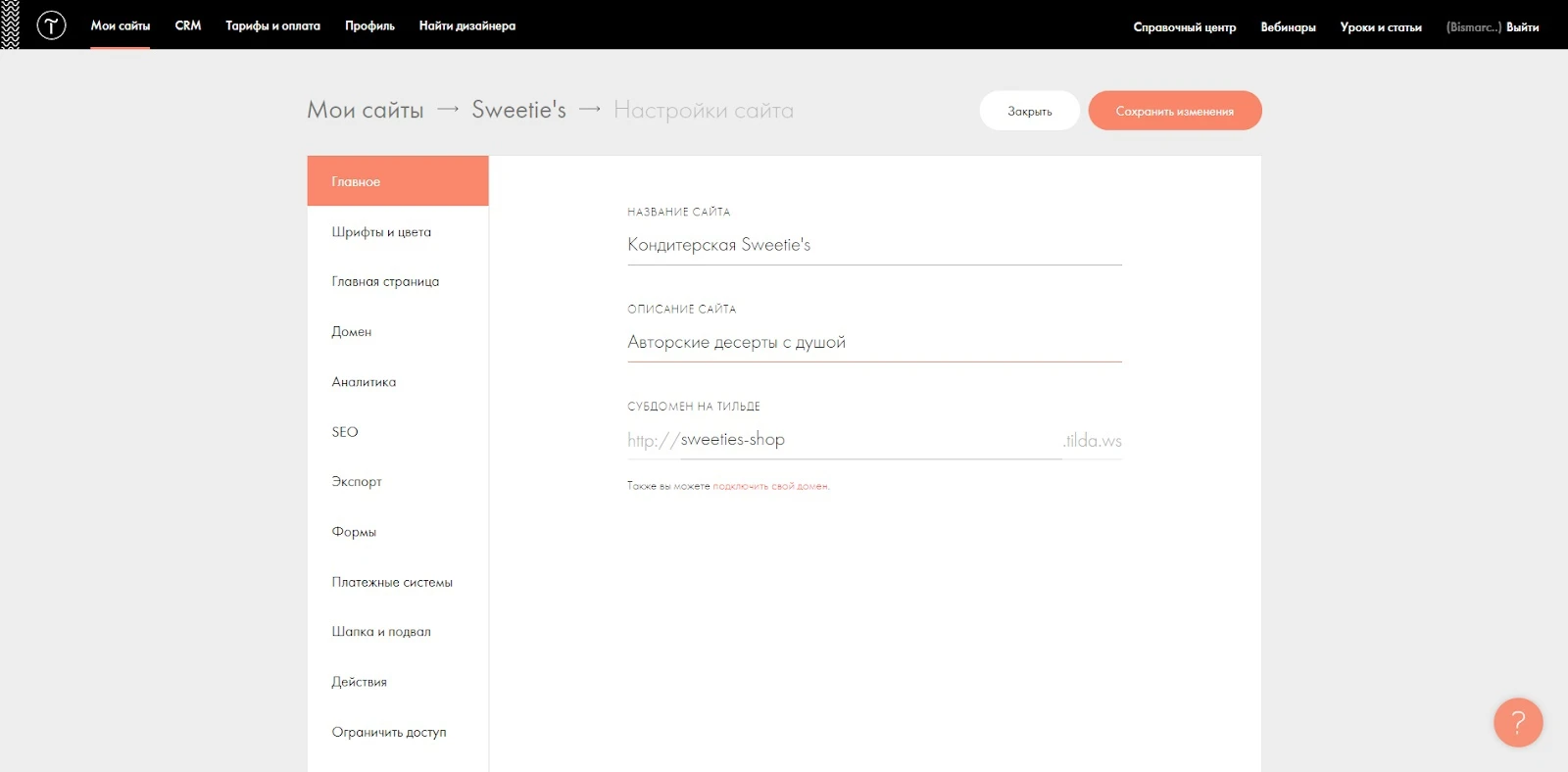The image size is (1568, 772).
Task: Select the Главное settings tab
Action: (x=398, y=181)
